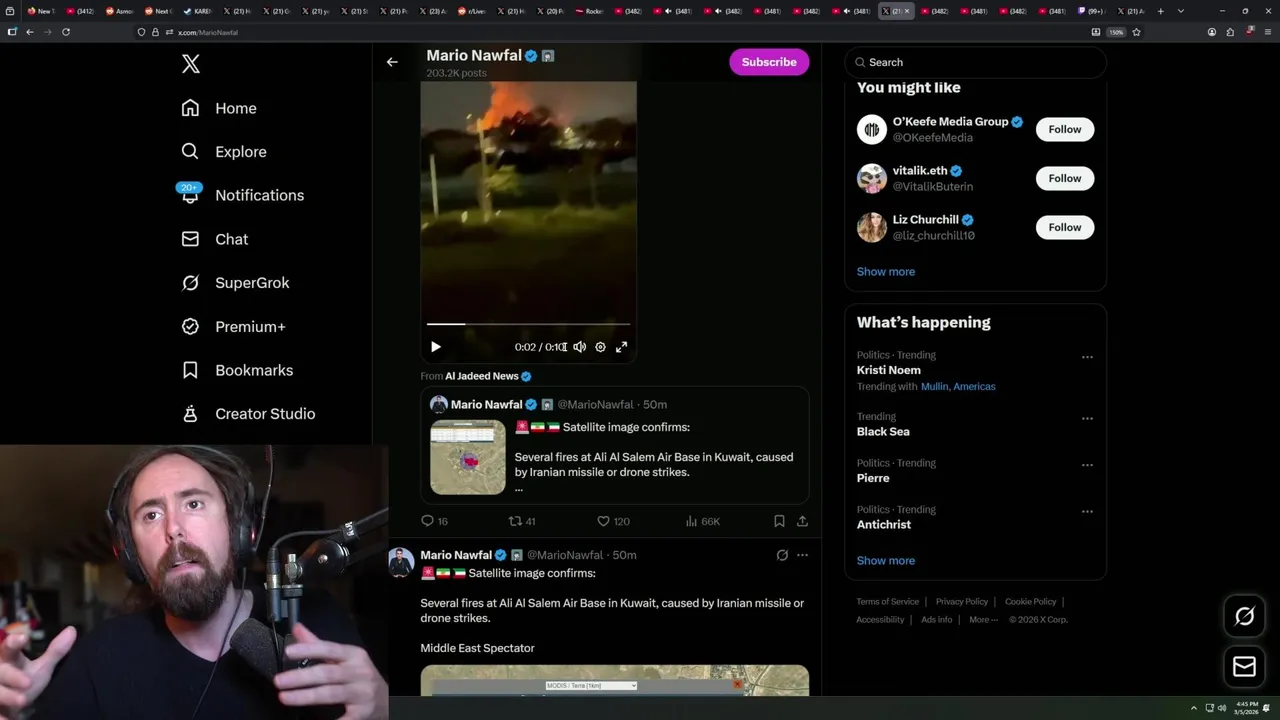Bookmark the post with 66K views

point(779,521)
